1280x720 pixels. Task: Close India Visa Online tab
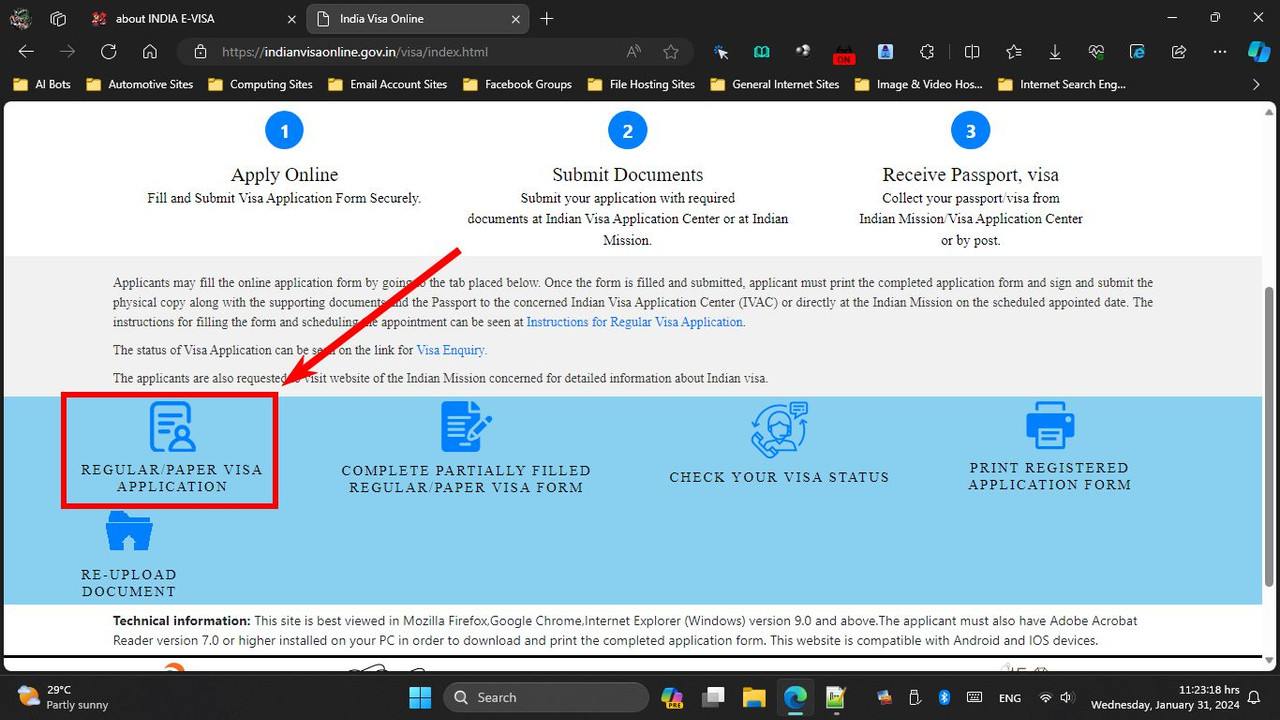pyautogui.click(x=516, y=18)
